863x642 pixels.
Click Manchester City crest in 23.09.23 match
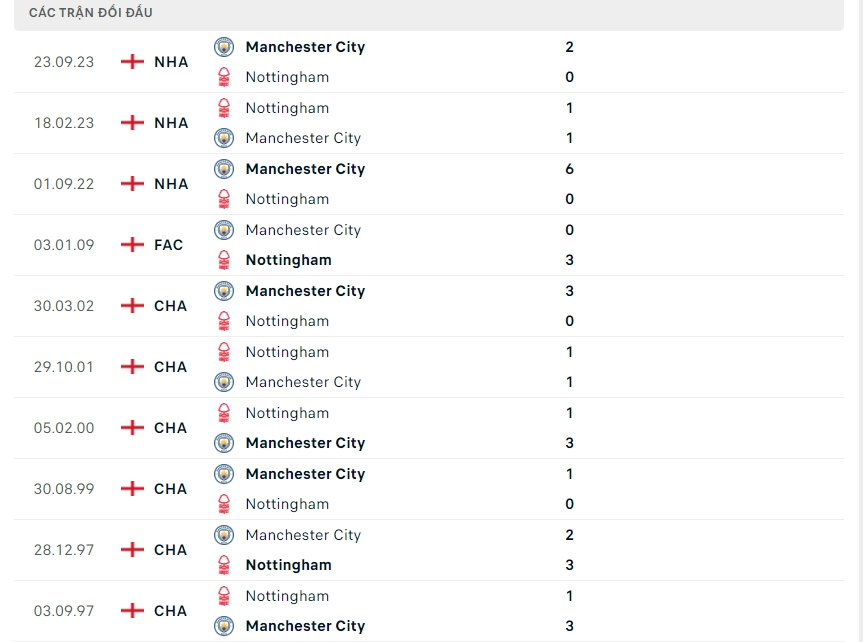click(224, 47)
